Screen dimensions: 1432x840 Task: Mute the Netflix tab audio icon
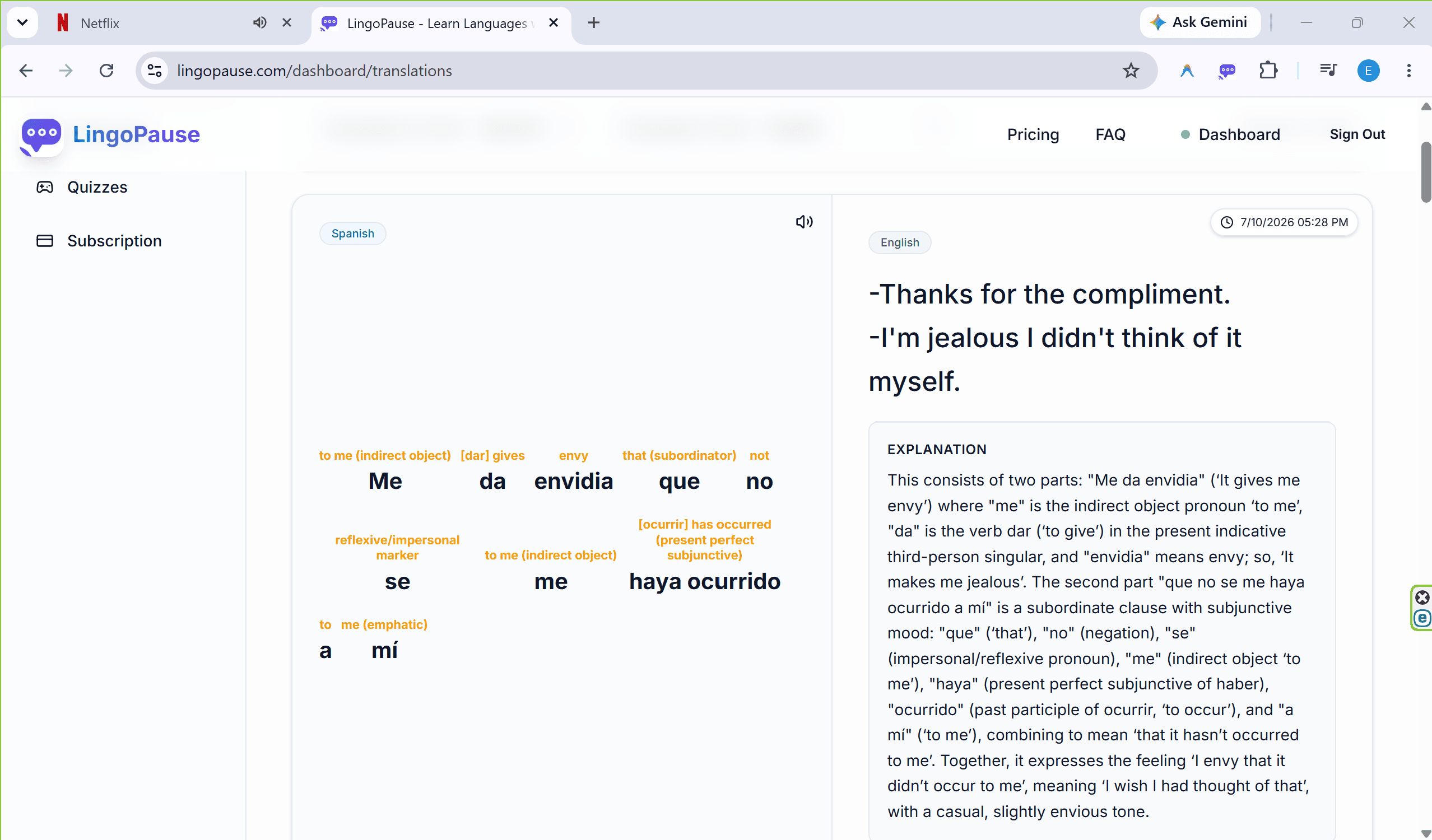point(260,23)
